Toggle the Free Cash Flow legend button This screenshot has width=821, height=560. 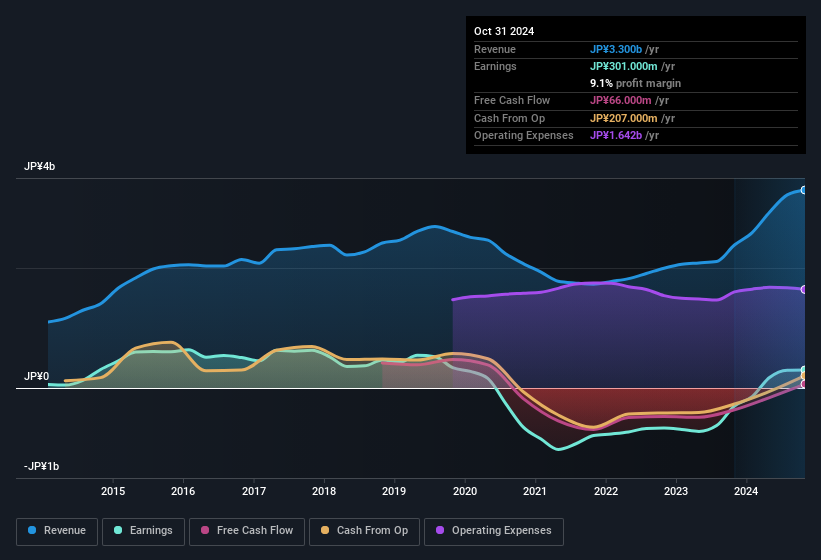pos(247,531)
